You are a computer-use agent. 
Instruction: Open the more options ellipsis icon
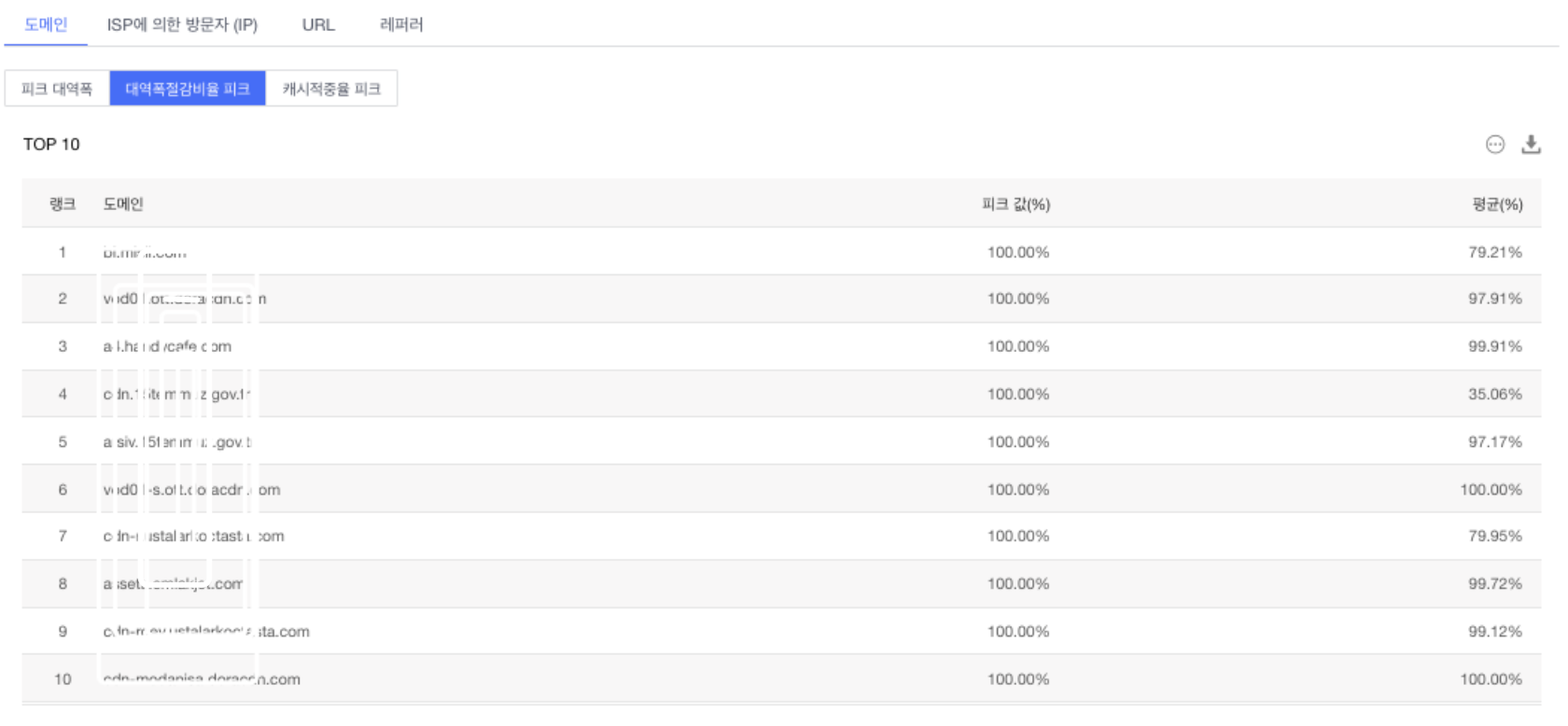[x=1495, y=145]
